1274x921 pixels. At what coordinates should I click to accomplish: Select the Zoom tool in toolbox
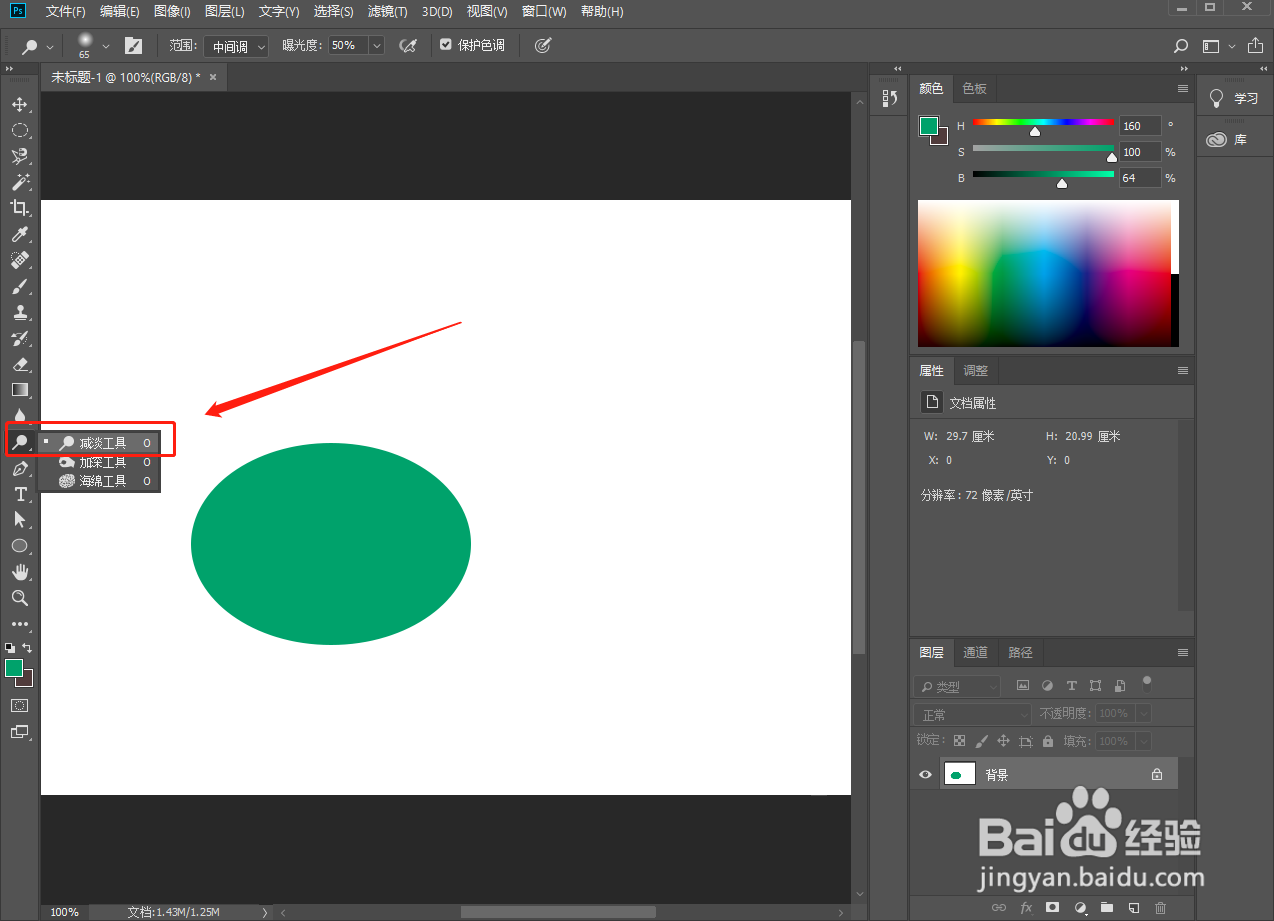pyautogui.click(x=19, y=598)
